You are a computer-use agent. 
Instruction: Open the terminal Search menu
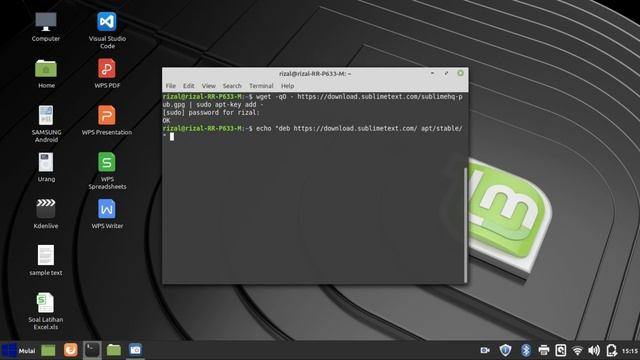232,86
